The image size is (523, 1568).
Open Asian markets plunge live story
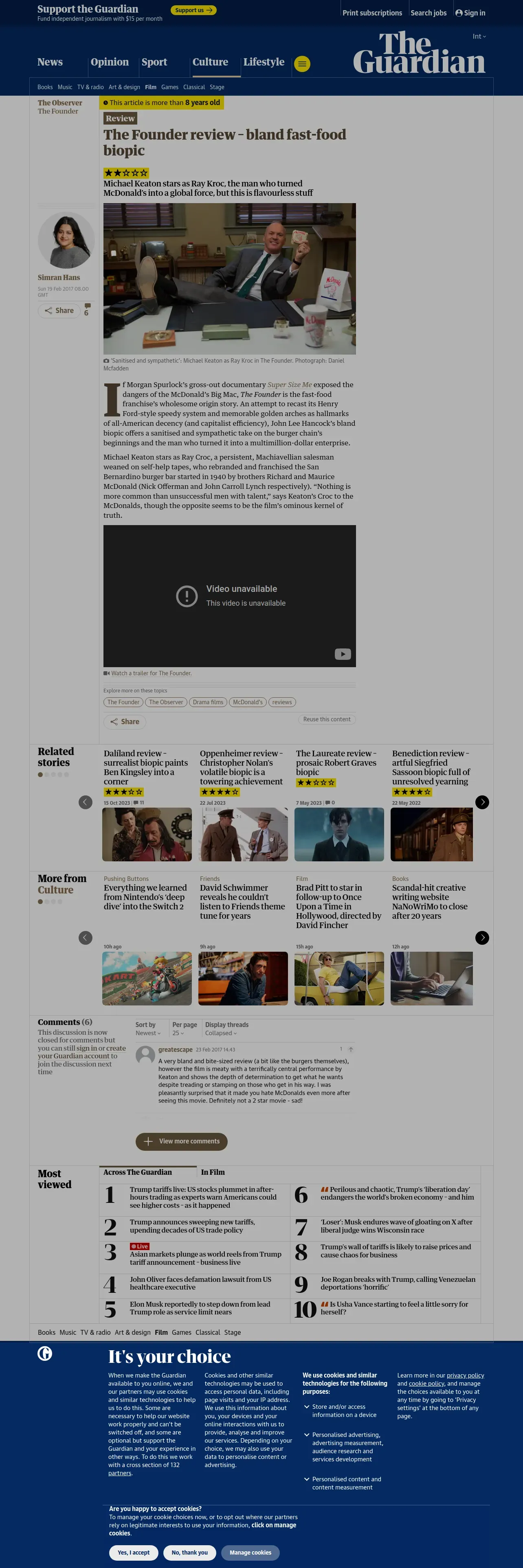(x=205, y=1257)
